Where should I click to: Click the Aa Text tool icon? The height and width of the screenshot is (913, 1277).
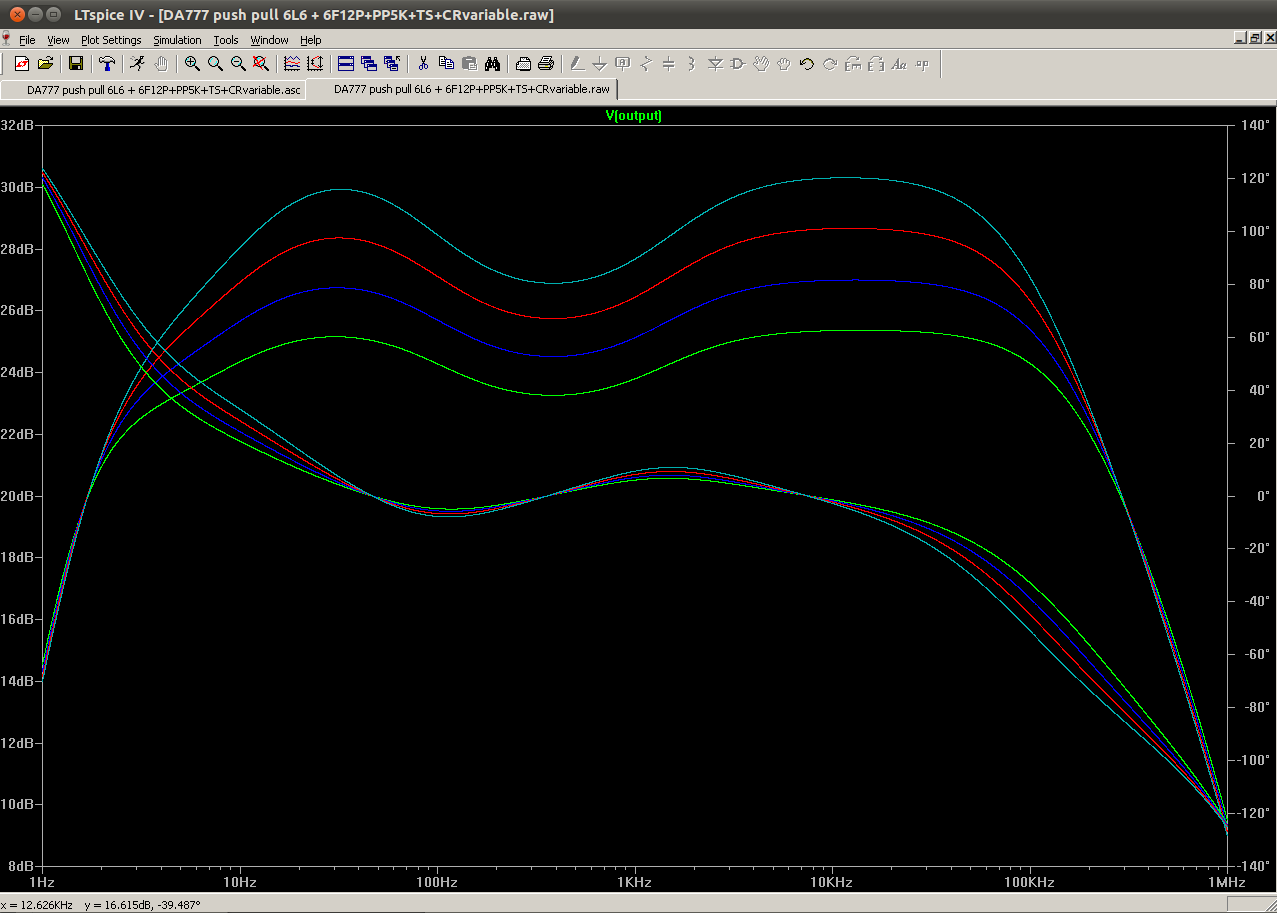click(x=899, y=64)
